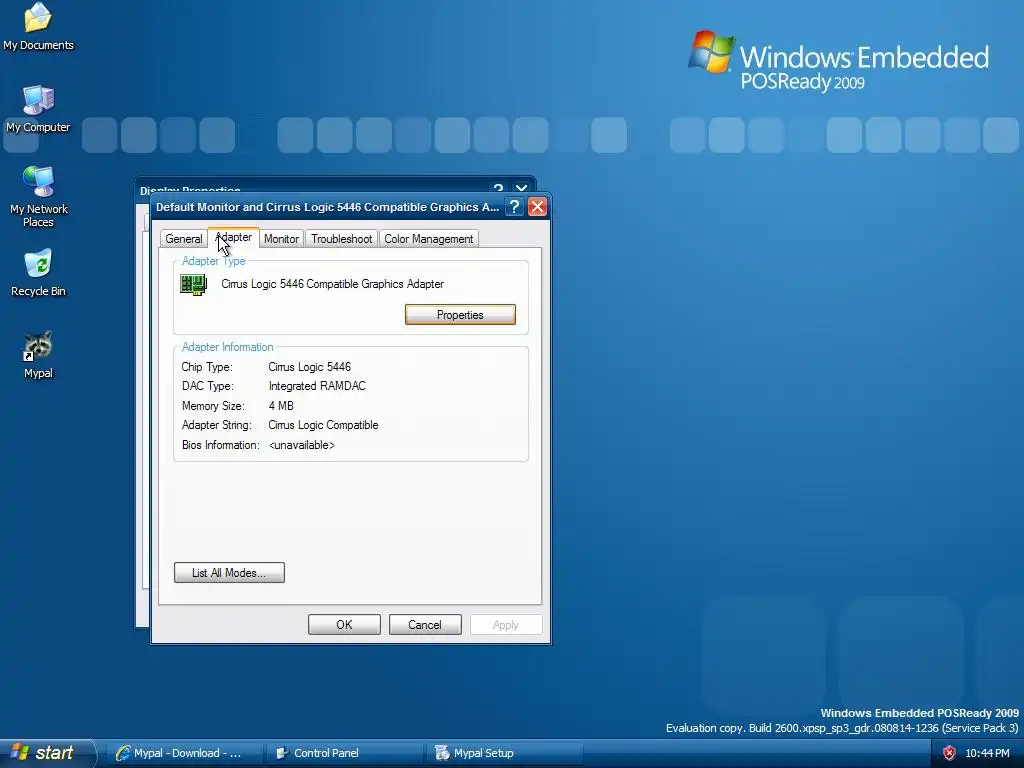
Task: Switch to Mypal Setup taskbar item
Action: (x=505, y=753)
